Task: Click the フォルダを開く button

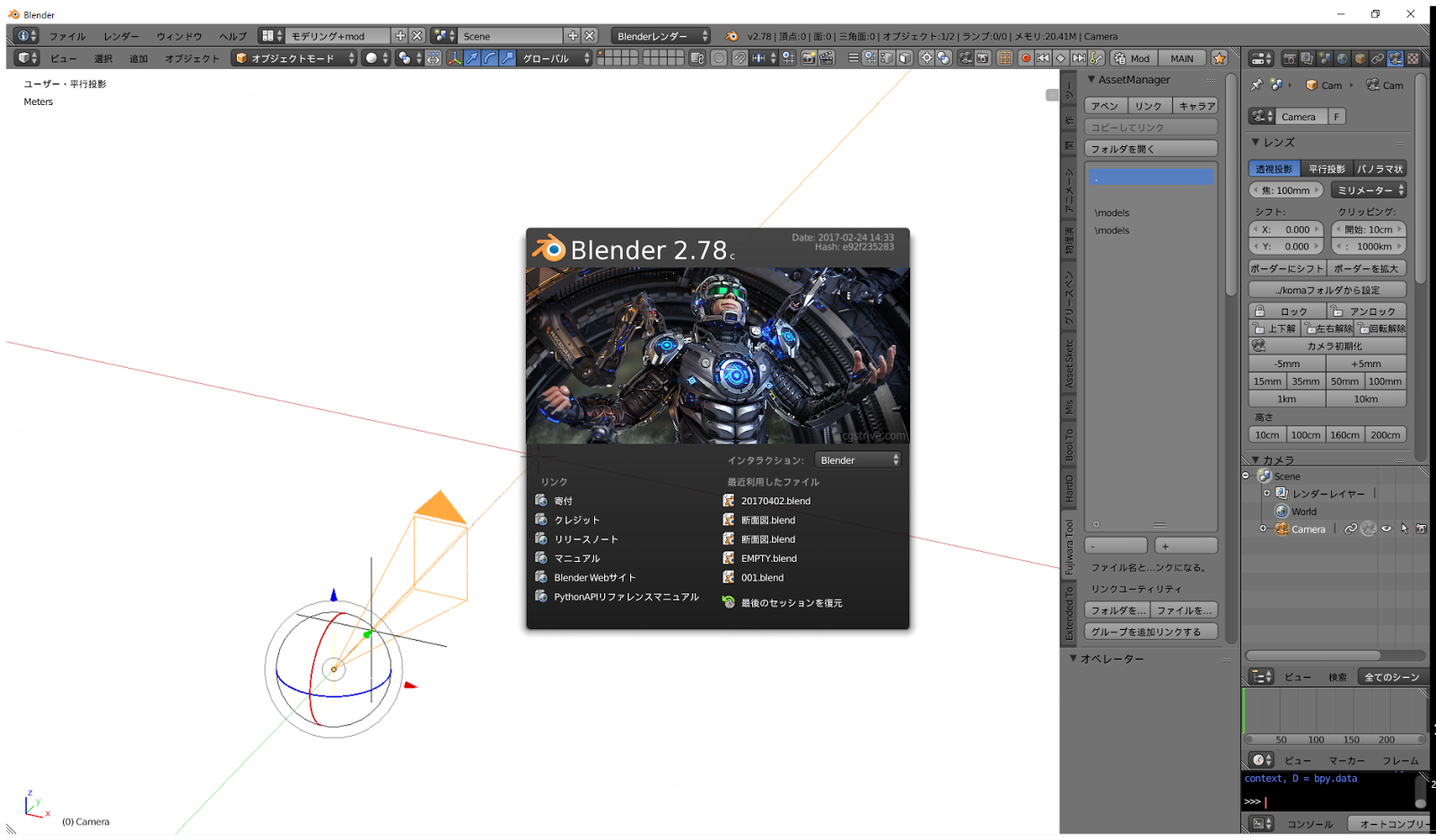Action: [x=1151, y=149]
